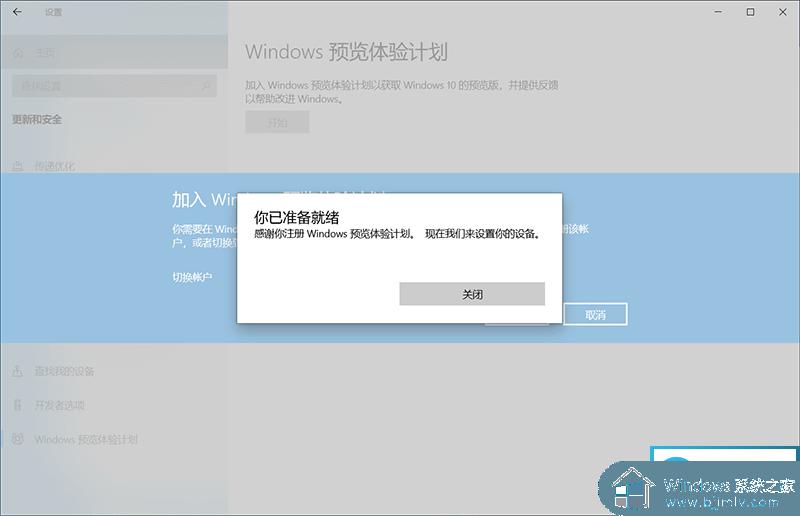Close the Settings window
The image size is (800, 516).
point(783,12)
